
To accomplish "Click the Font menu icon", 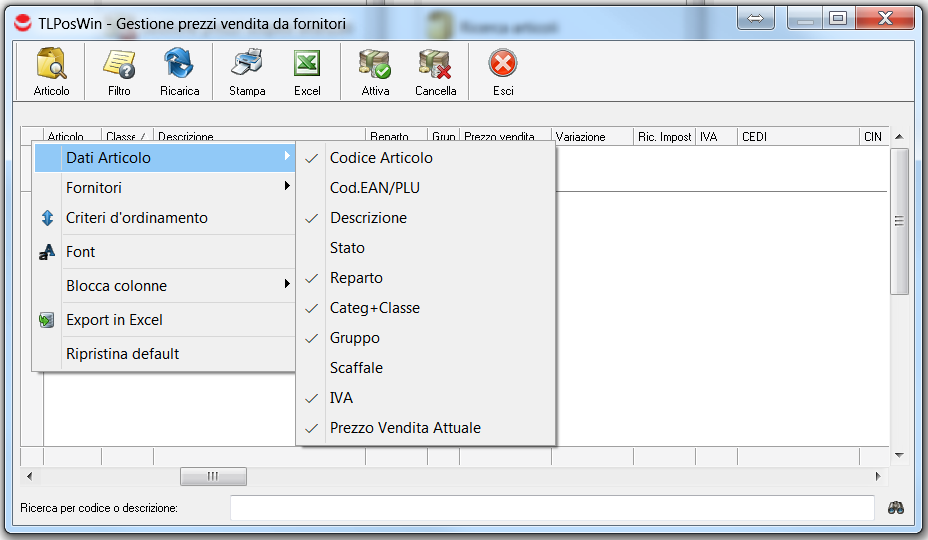I will tap(47, 252).
